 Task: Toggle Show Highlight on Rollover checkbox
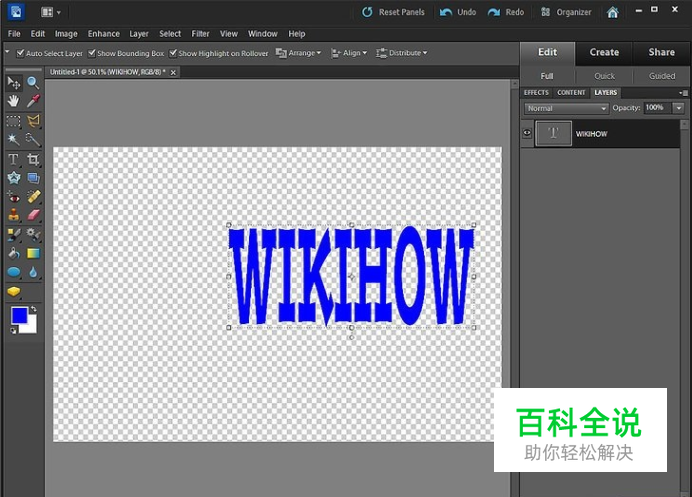[173, 53]
